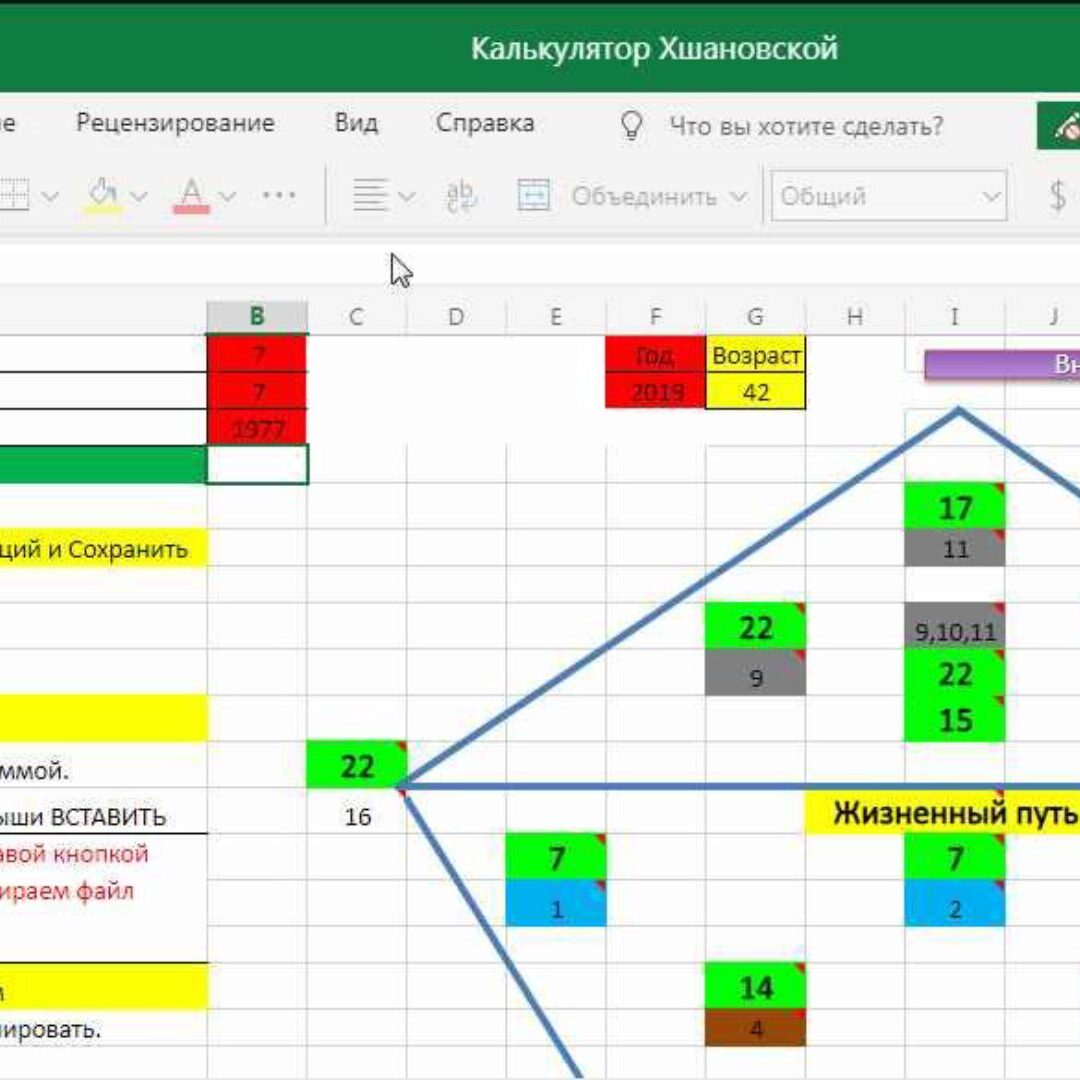Click the currency dollar format icon
Viewport: 1080px width, 1080px height.
[1057, 196]
